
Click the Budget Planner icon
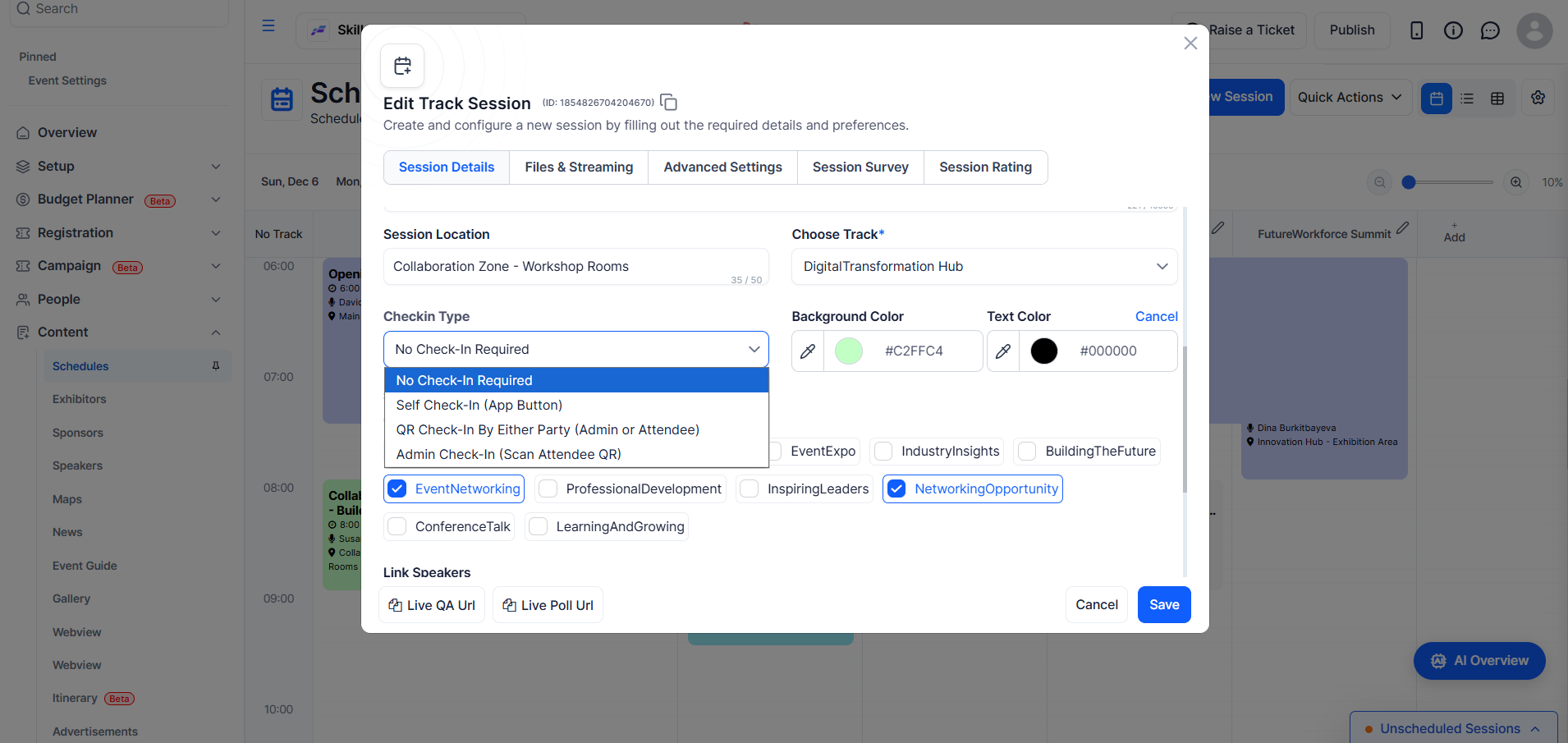pos(23,200)
